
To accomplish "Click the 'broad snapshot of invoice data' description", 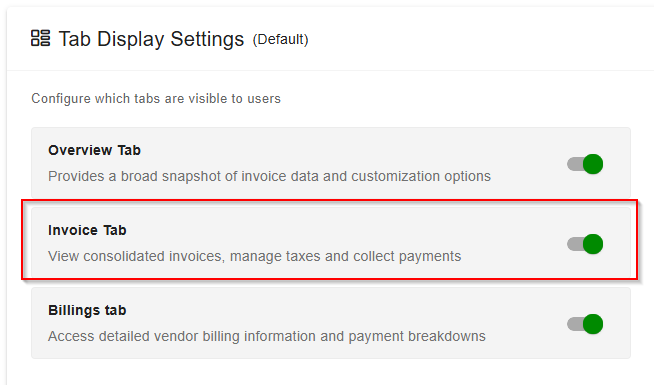I will 269,176.
